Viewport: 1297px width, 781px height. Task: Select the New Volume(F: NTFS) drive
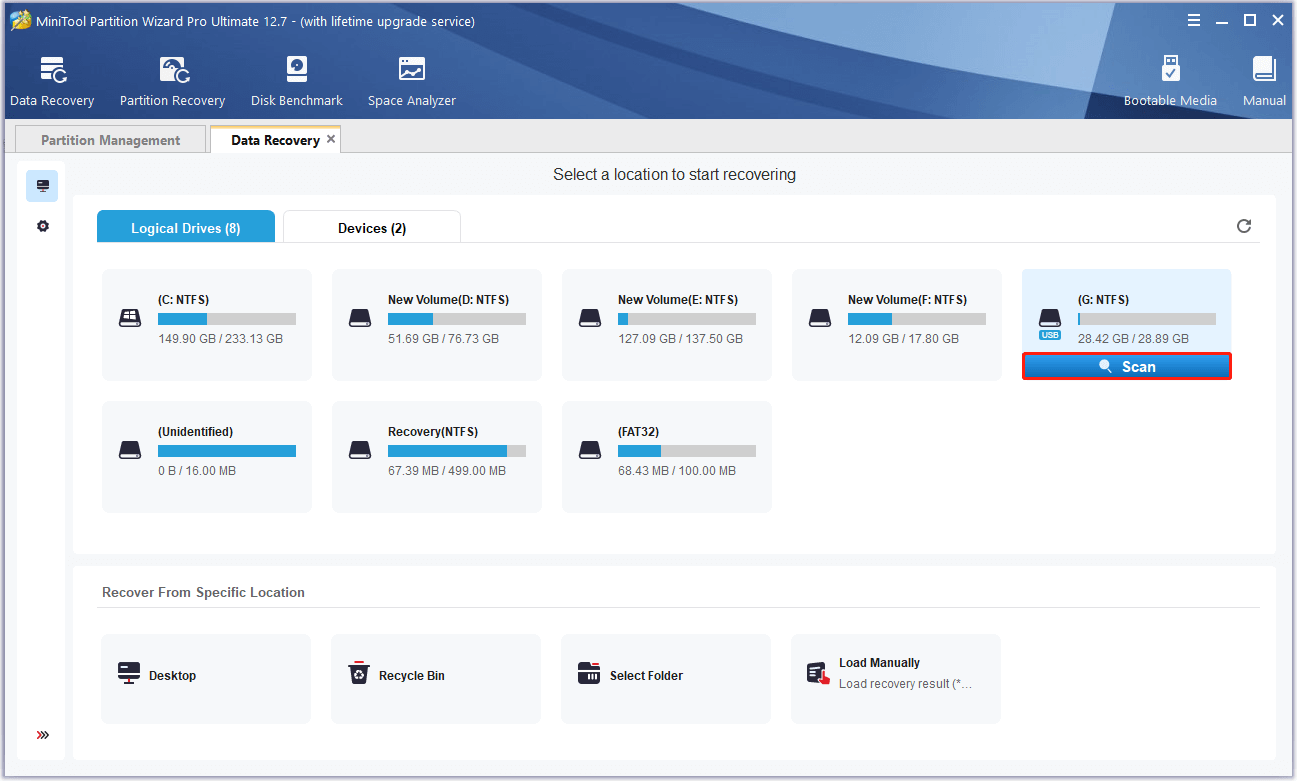897,324
